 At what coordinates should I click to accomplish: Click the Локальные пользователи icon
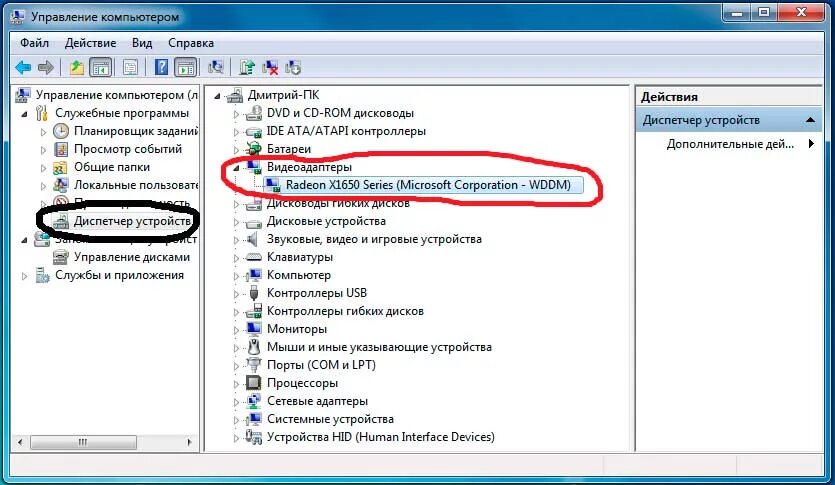61,185
